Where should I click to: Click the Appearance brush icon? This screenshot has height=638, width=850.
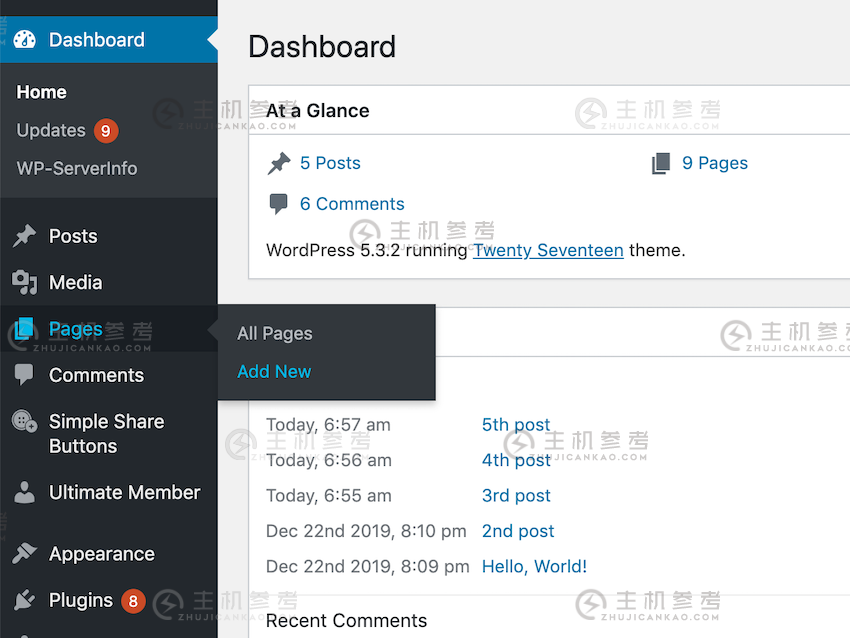click(24, 553)
